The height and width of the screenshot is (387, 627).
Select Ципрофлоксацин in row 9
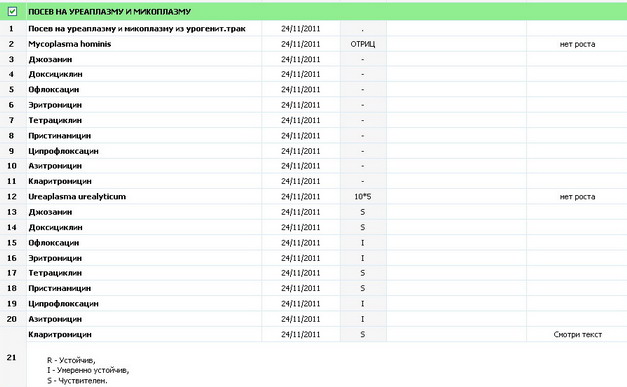point(63,151)
